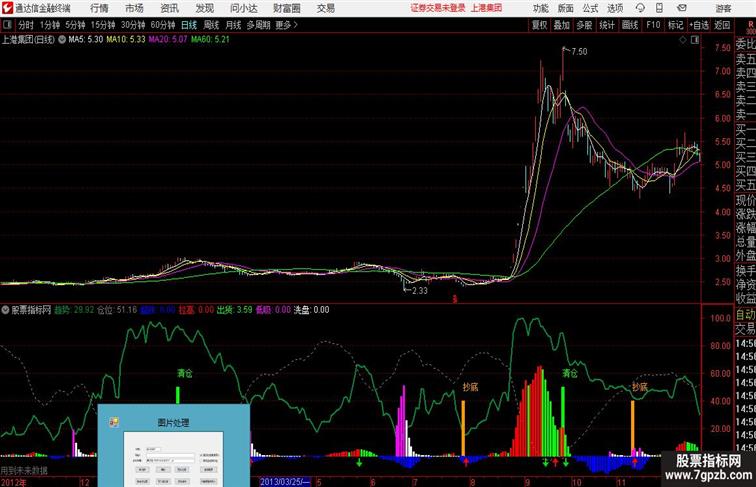Click the MA5: 5.30 indicator value
Viewport: 756px width, 487px height.
[x=86, y=40]
